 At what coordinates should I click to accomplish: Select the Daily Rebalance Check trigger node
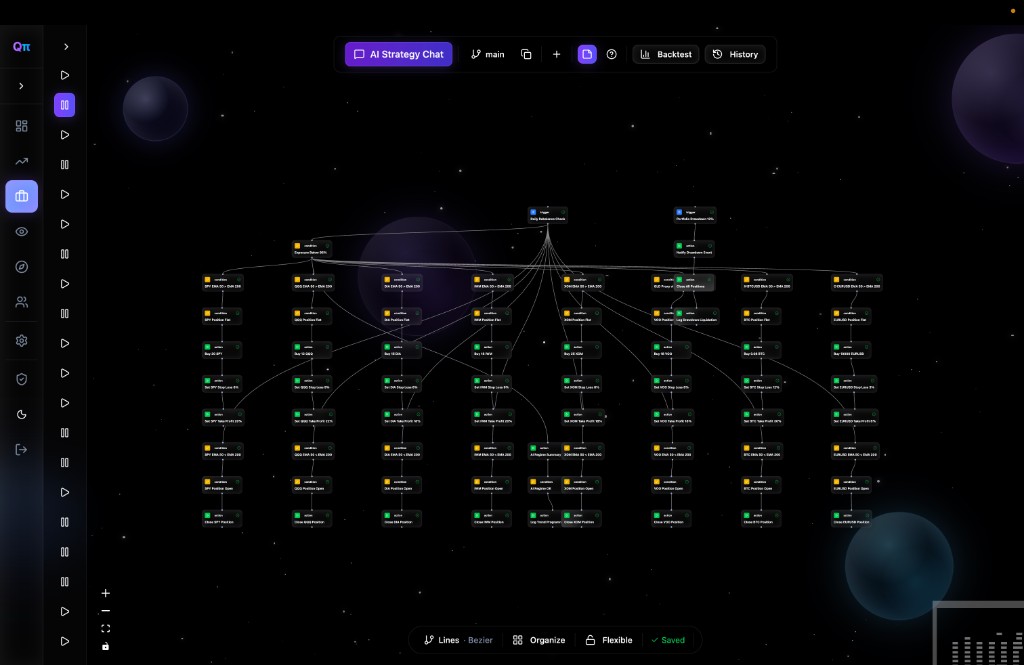tap(548, 215)
